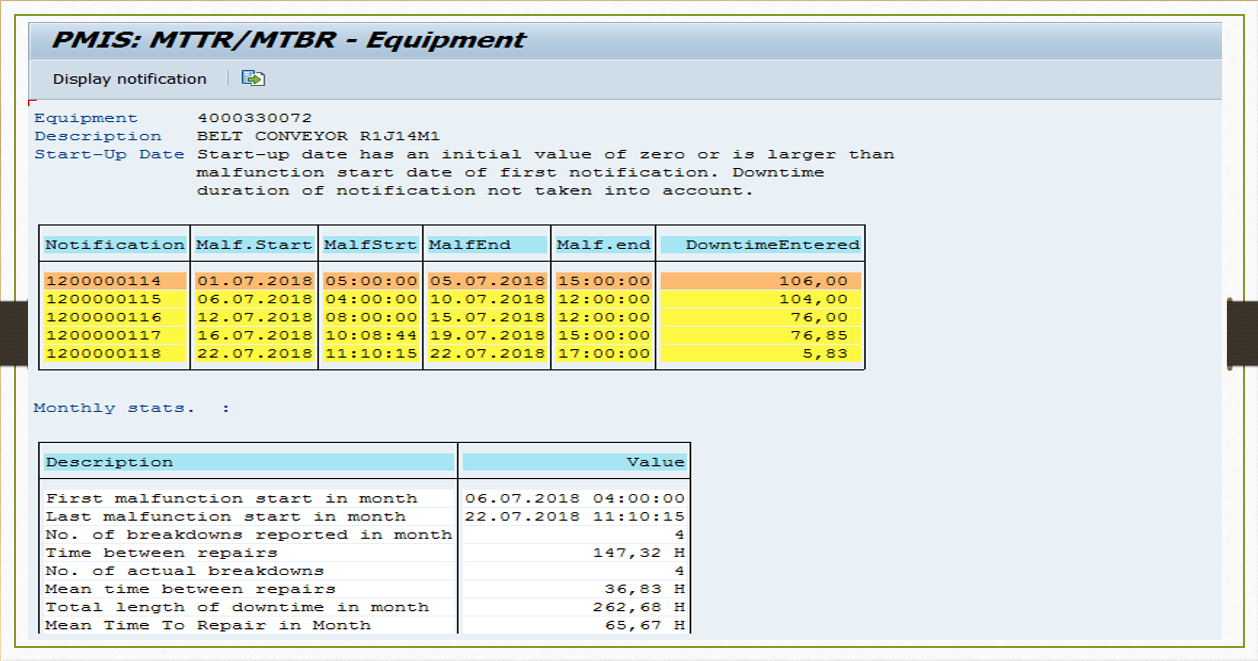The height and width of the screenshot is (661, 1258).
Task: Select notification 1200000117 entry
Action: (103, 335)
